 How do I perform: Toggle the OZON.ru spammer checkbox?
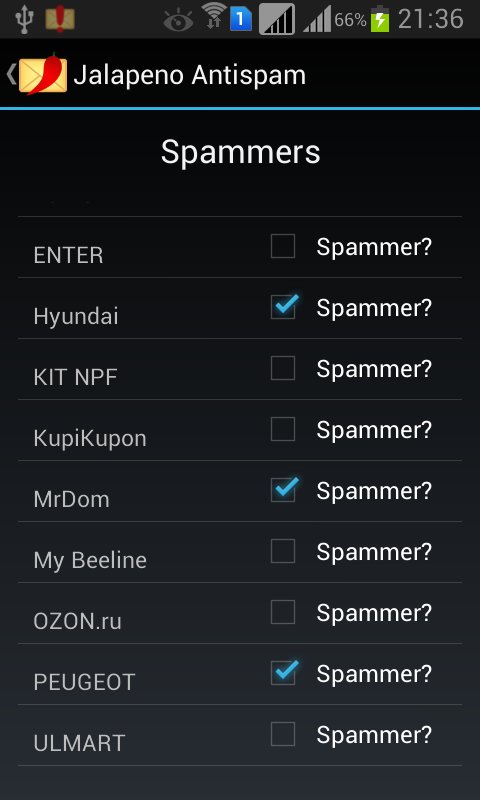(x=283, y=612)
